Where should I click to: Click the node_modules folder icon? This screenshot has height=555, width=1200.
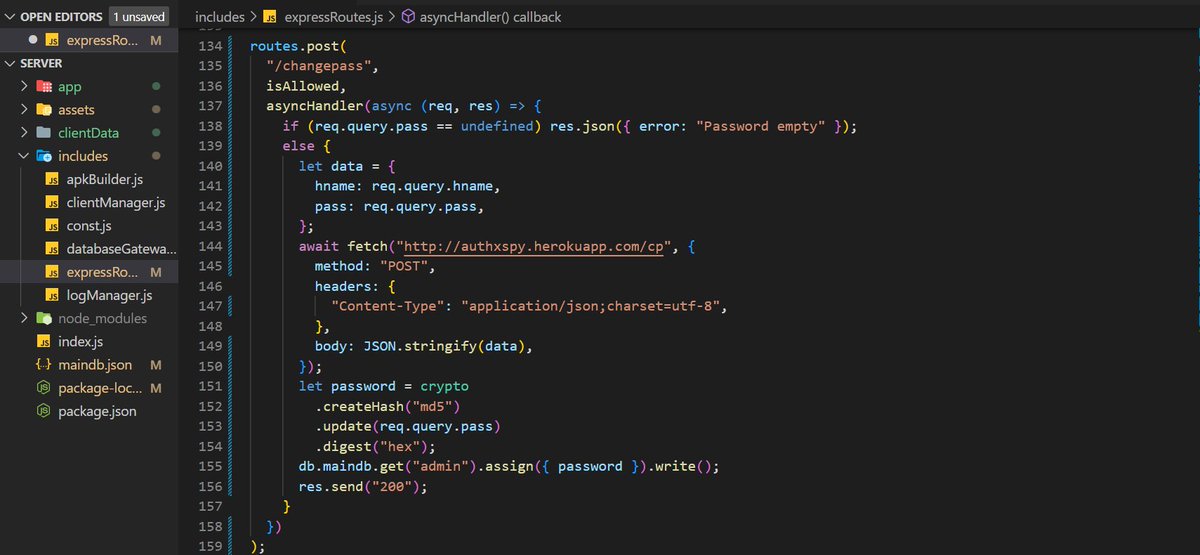pos(44,318)
